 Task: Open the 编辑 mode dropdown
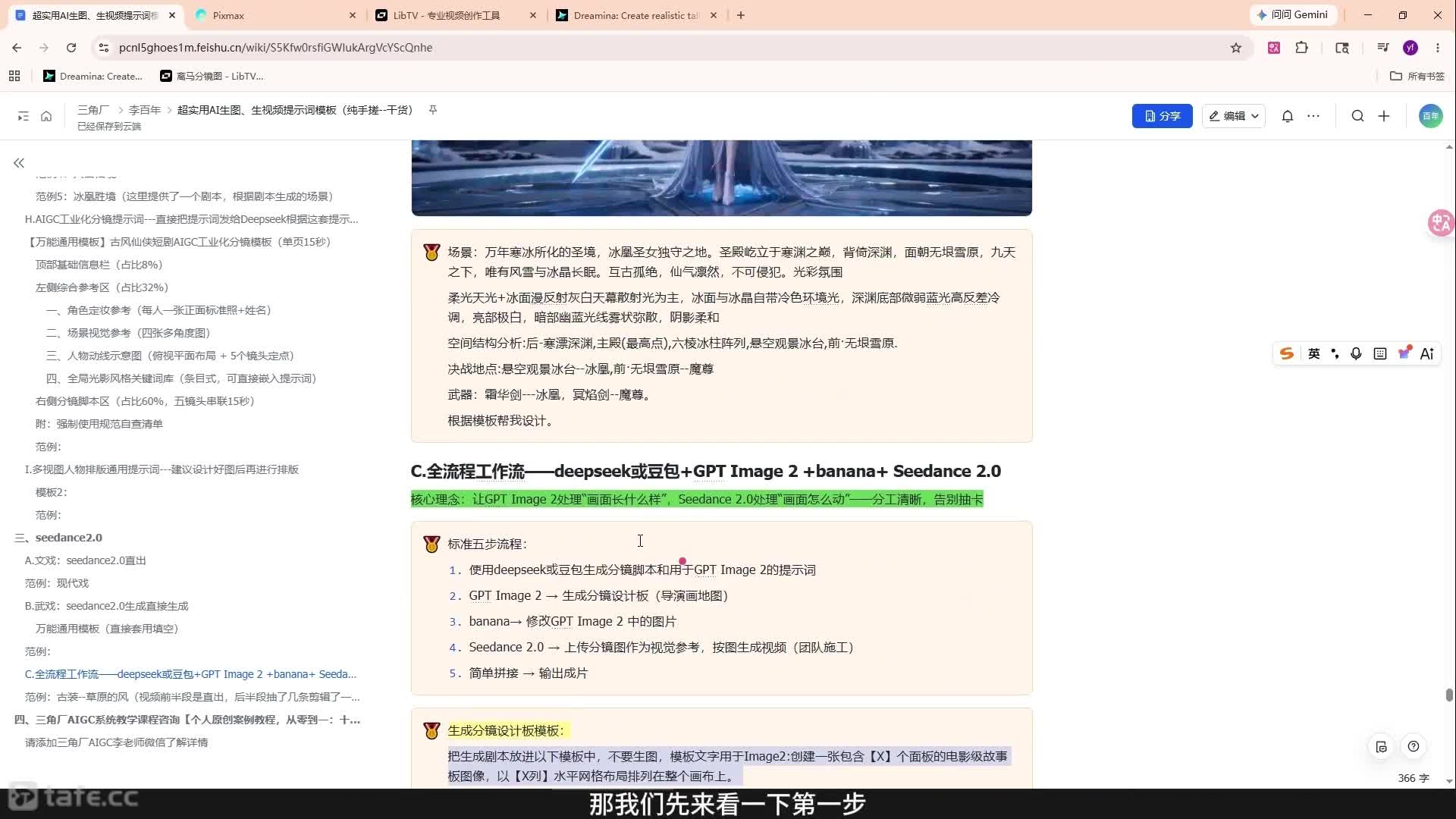coord(1234,116)
